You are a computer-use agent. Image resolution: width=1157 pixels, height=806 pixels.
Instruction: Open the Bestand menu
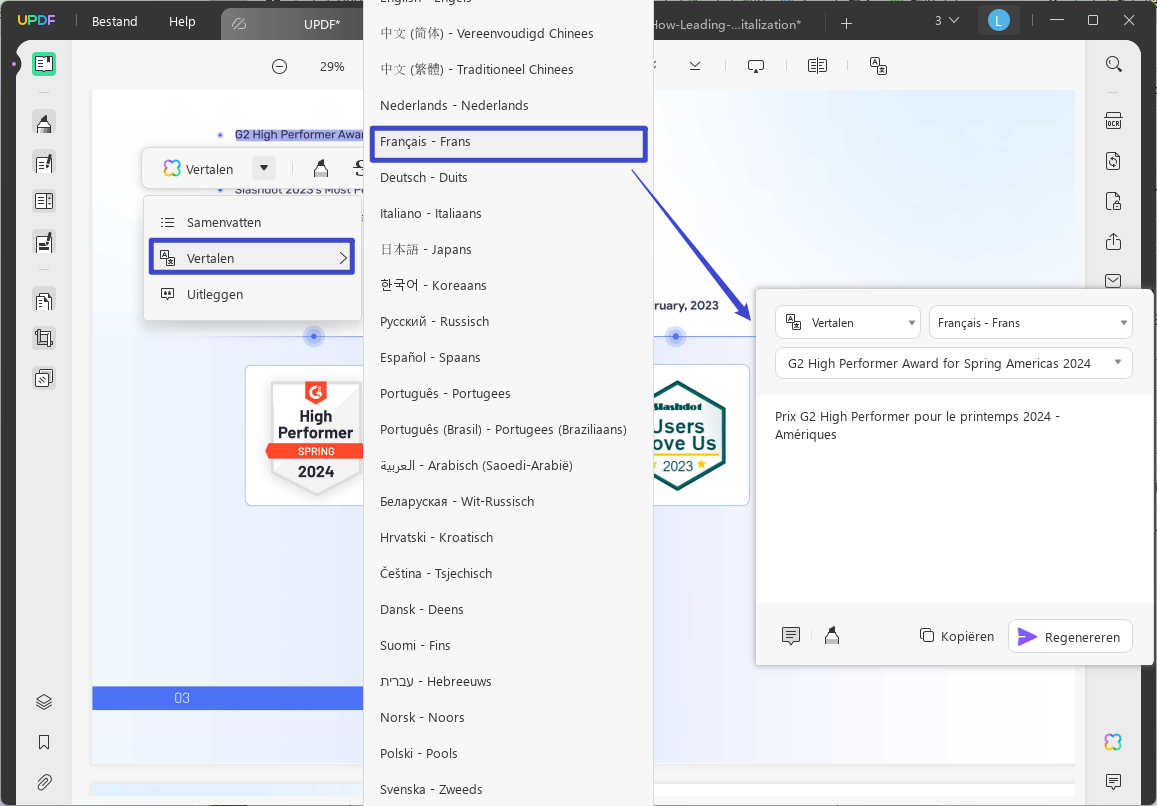pyautogui.click(x=114, y=21)
